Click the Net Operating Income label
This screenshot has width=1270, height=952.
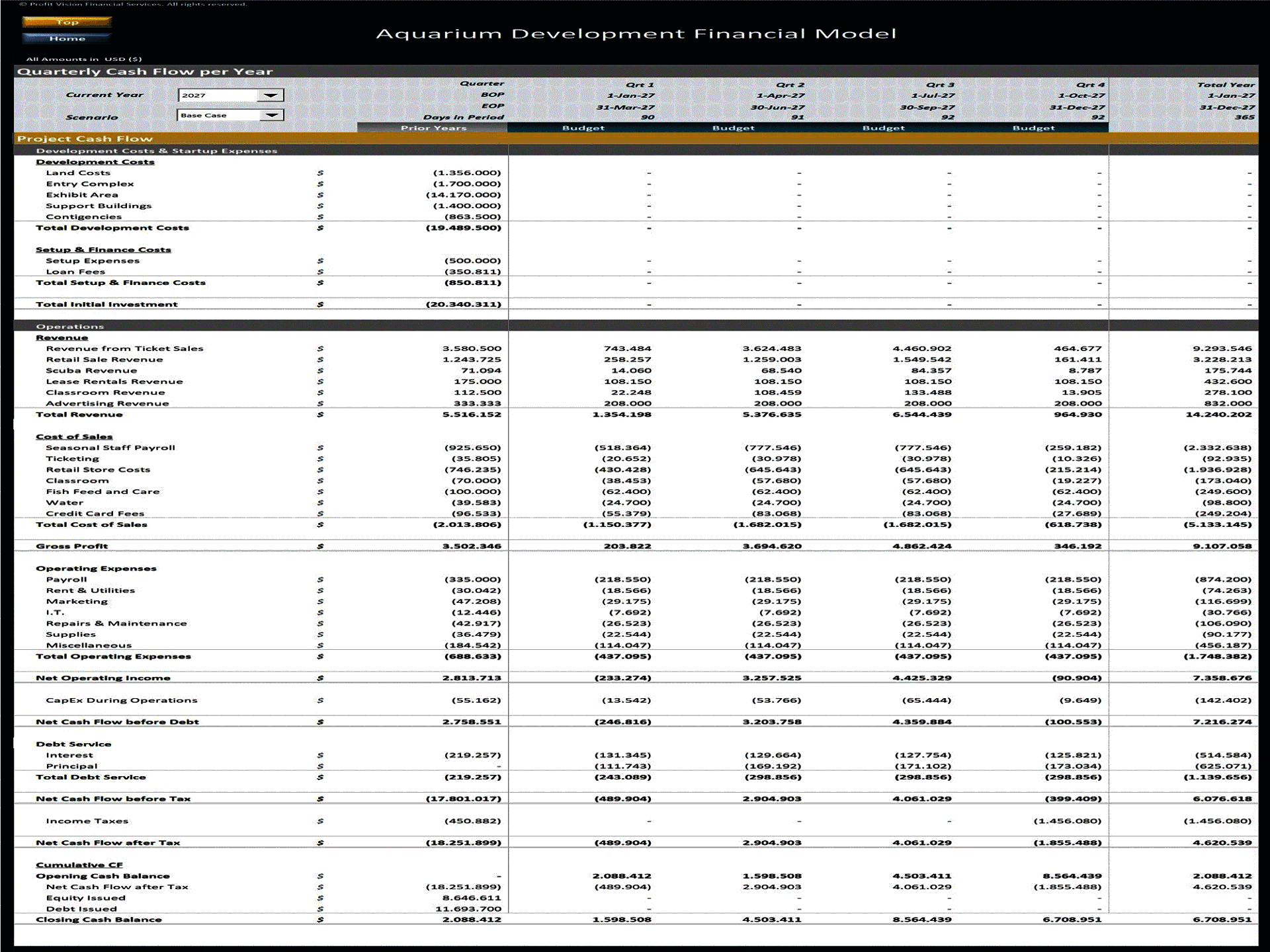pos(103,678)
